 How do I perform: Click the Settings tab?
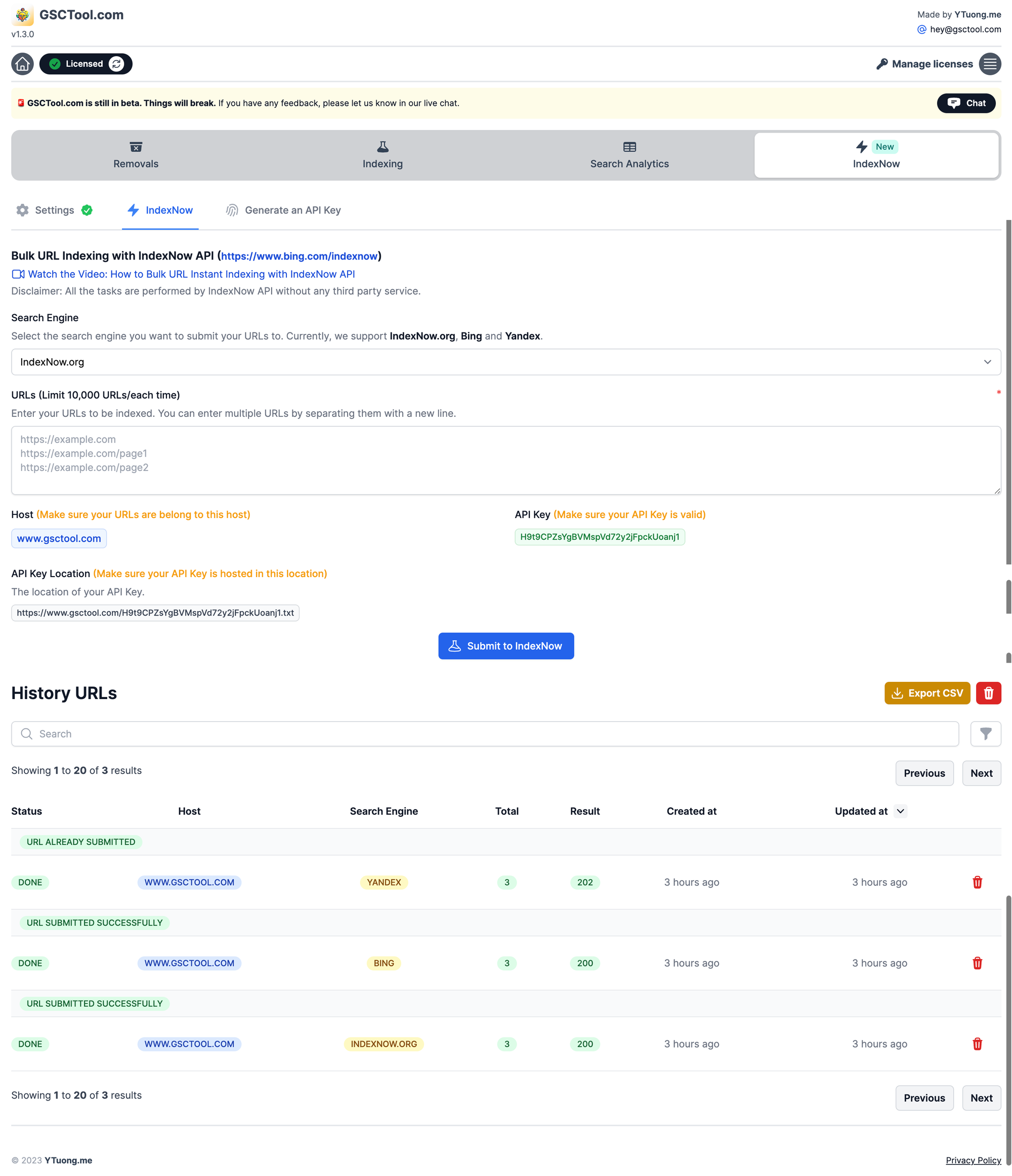[54, 210]
